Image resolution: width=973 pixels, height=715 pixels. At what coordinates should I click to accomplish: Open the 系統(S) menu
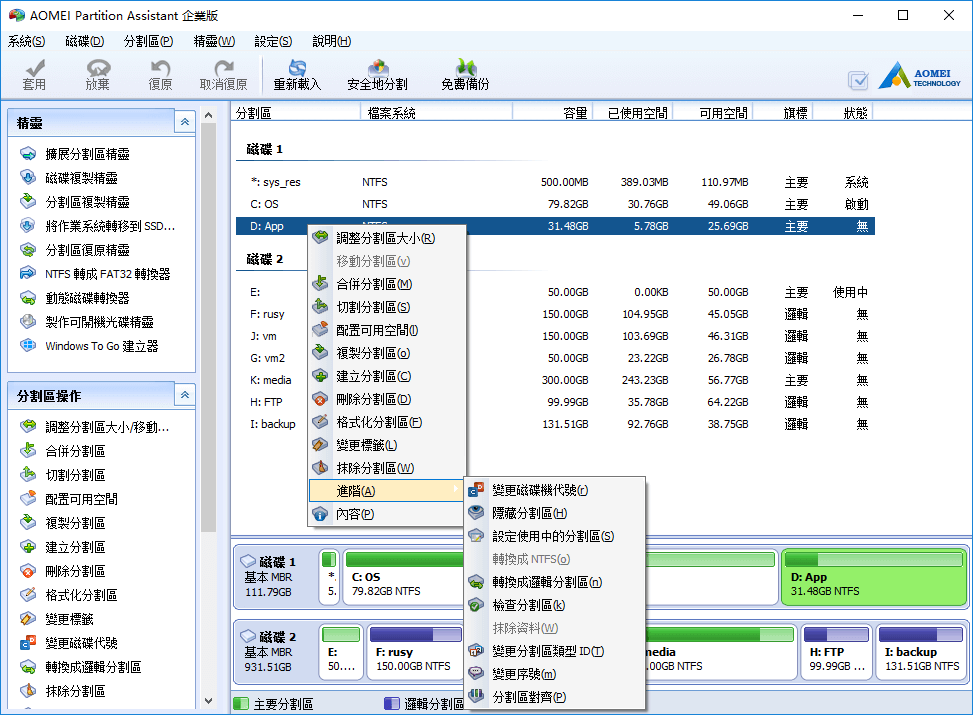point(26,42)
